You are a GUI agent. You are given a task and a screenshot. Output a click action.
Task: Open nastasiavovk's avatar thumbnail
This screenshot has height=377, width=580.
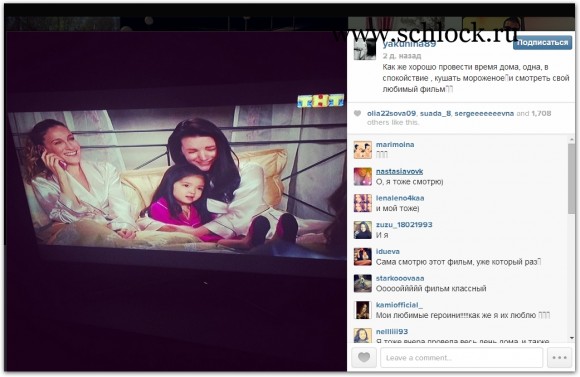point(362,176)
